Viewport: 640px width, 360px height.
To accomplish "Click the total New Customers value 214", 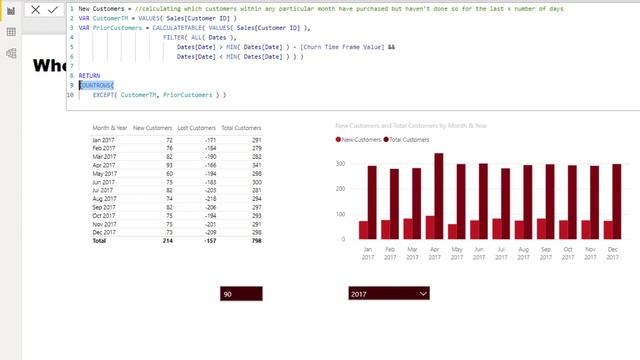I will point(167,241).
